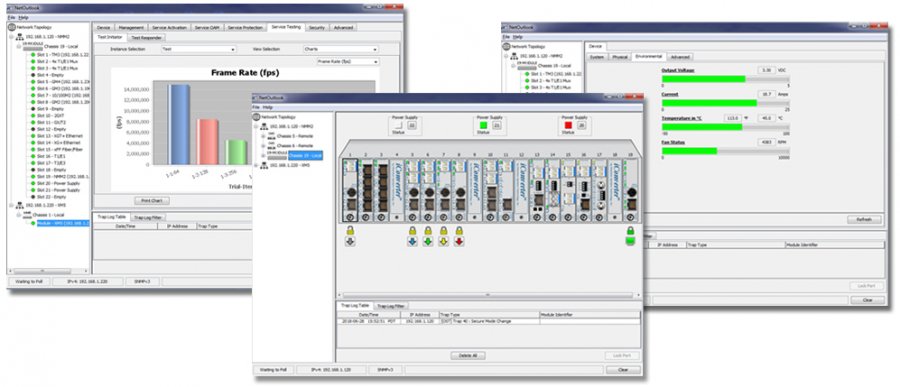Viewport: 900px width, 387px height.
Task: Click the chassis view horizontal scrollbar
Action: coord(488,295)
